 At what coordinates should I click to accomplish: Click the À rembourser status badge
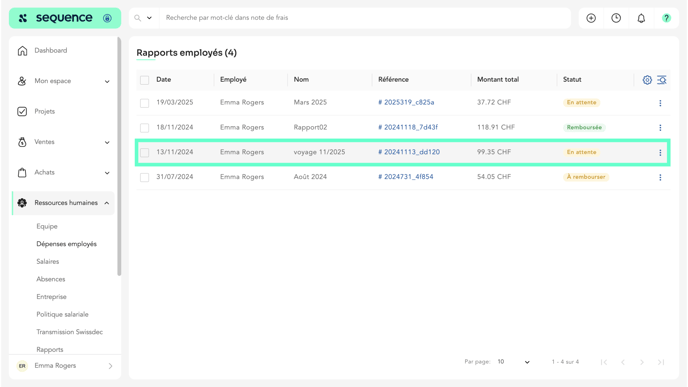[586, 177]
